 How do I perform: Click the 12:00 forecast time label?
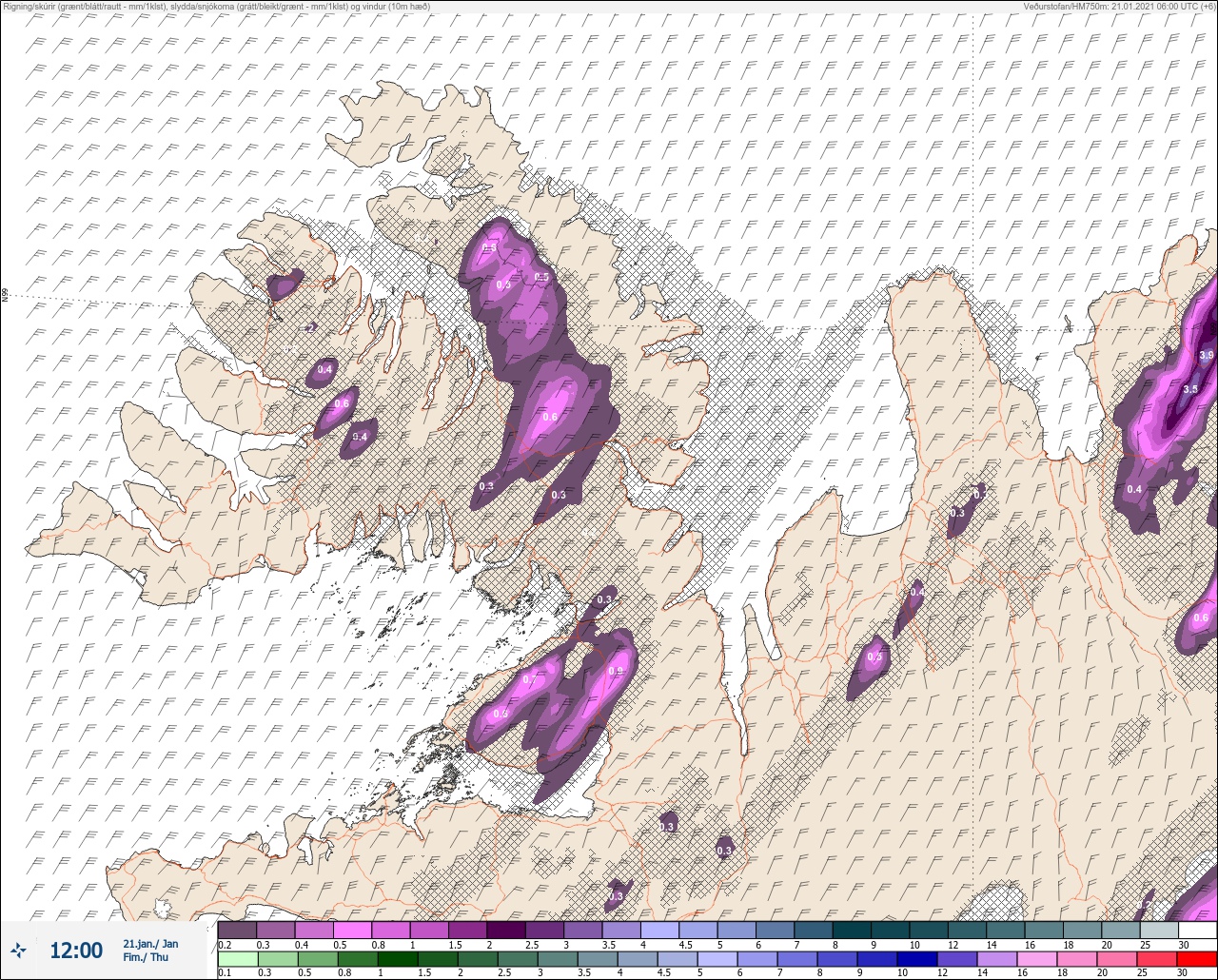76,951
